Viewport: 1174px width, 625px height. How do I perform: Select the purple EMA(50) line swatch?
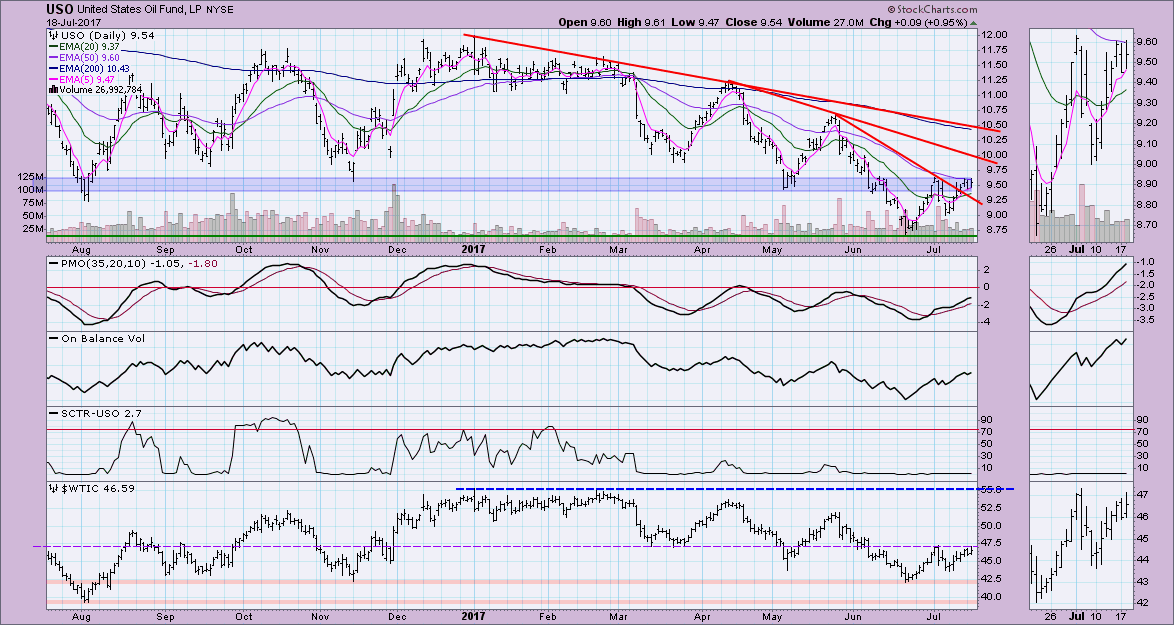click(x=52, y=57)
